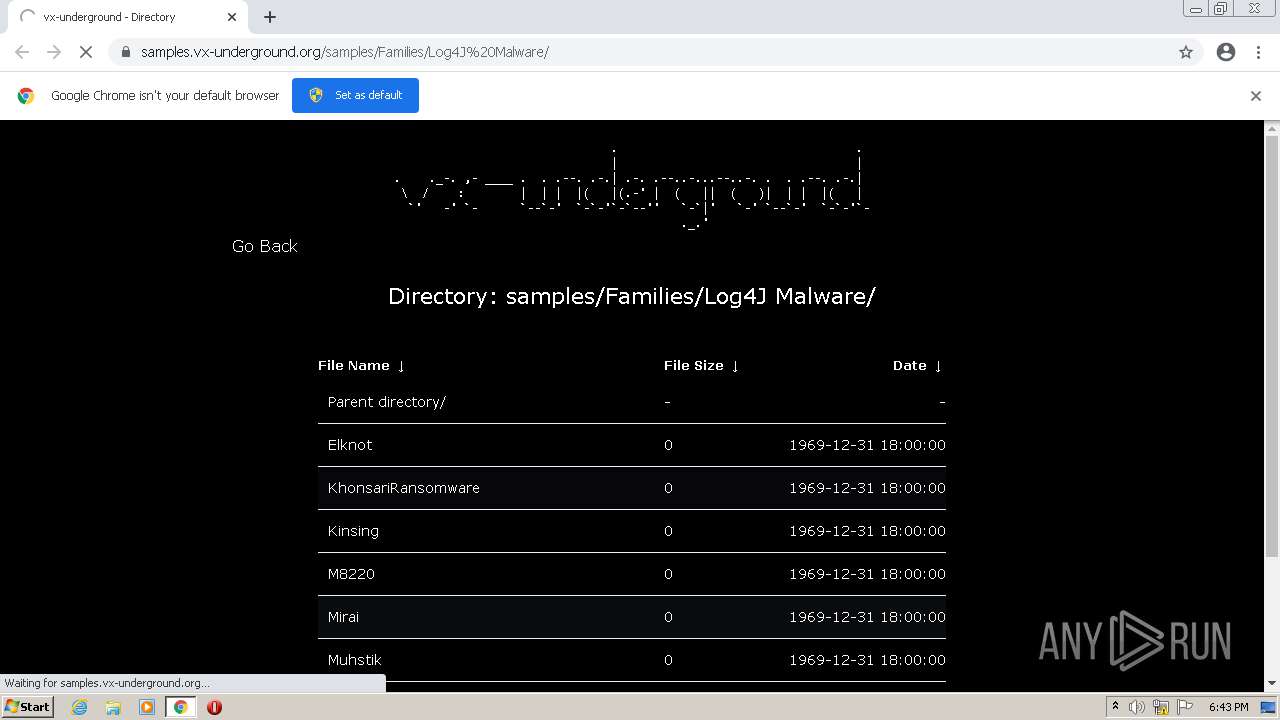The image size is (1280, 720).
Task: Click the Kinsing row date value
Action: [x=867, y=531]
